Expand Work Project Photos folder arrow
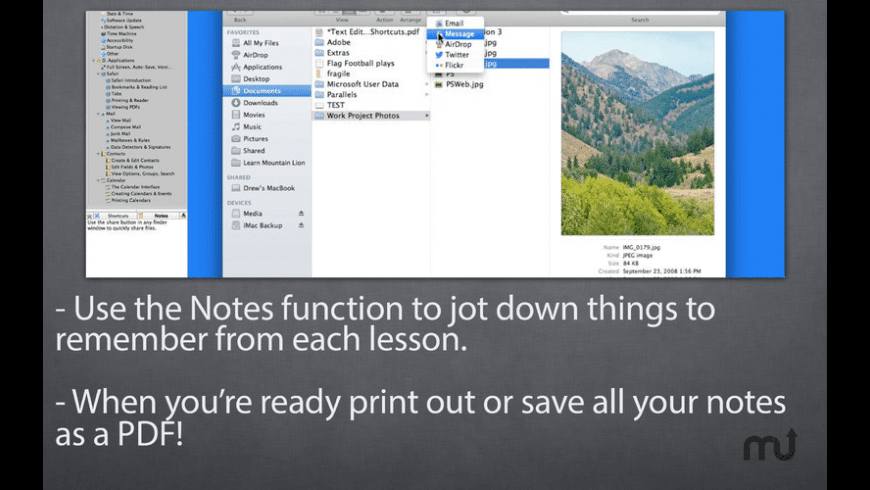The height and width of the screenshot is (490, 870). pyautogui.click(x=427, y=116)
